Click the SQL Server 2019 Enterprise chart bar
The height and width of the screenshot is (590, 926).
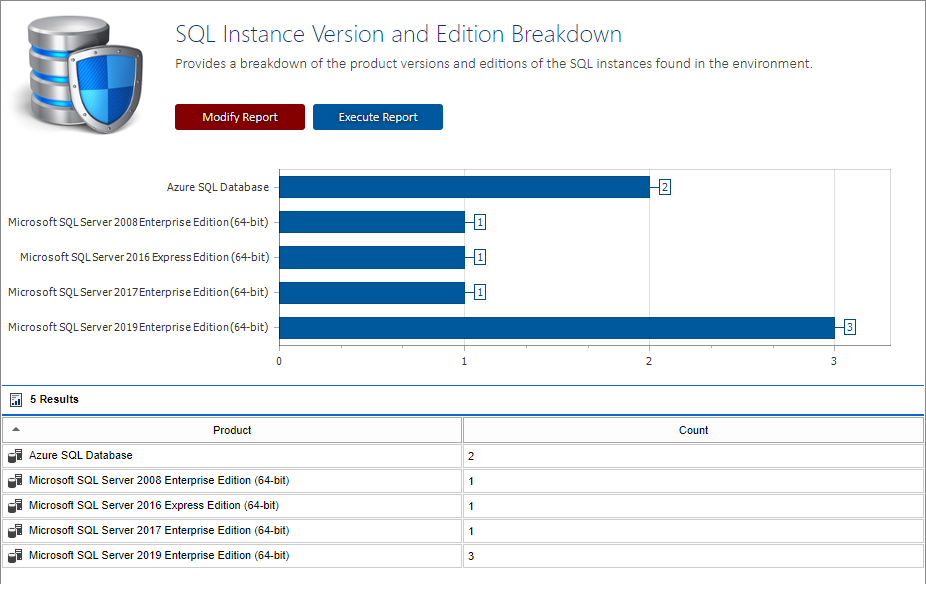tap(557, 327)
